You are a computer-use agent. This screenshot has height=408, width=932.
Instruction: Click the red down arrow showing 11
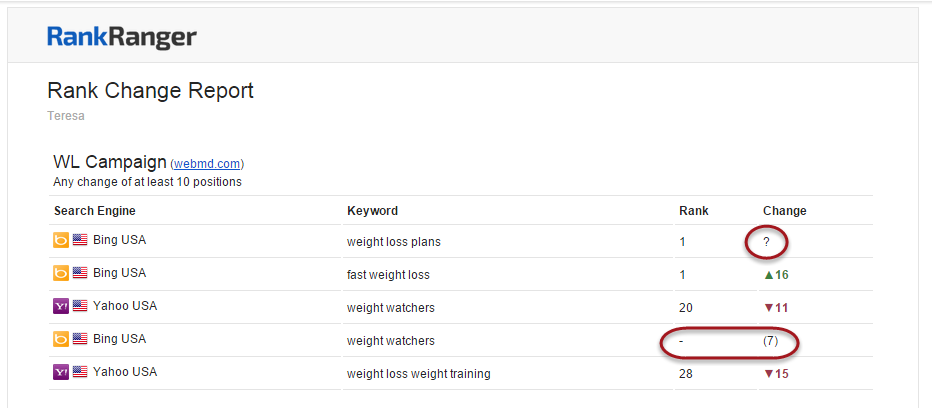769,307
